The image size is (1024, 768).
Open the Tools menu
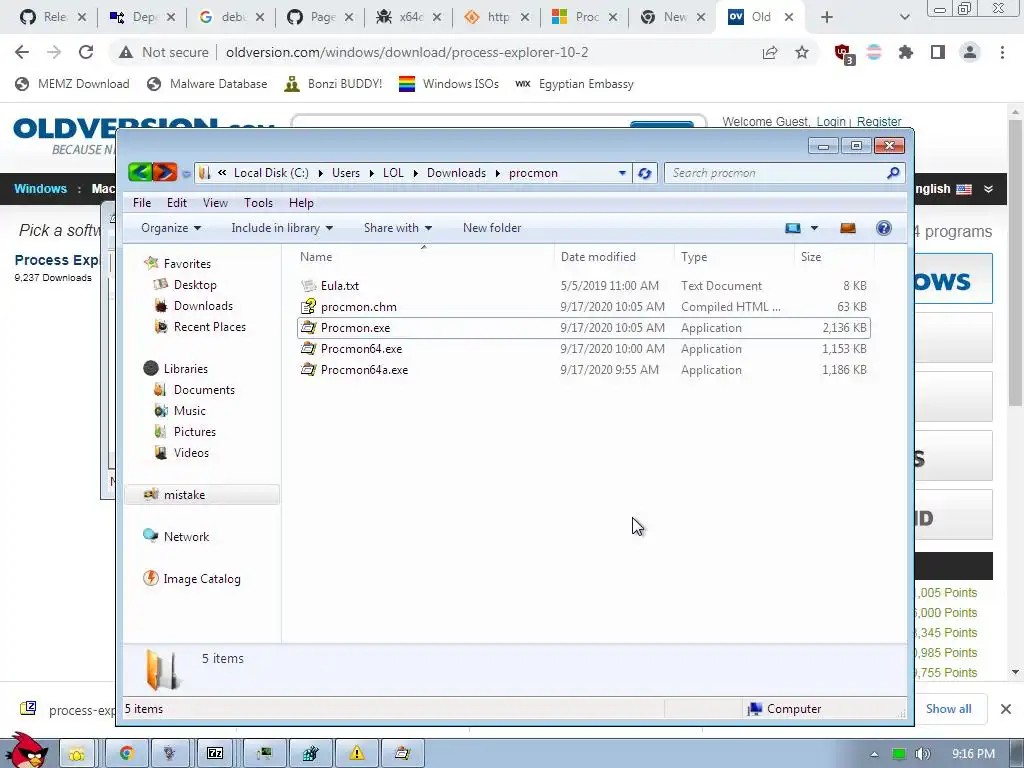pyautogui.click(x=258, y=203)
